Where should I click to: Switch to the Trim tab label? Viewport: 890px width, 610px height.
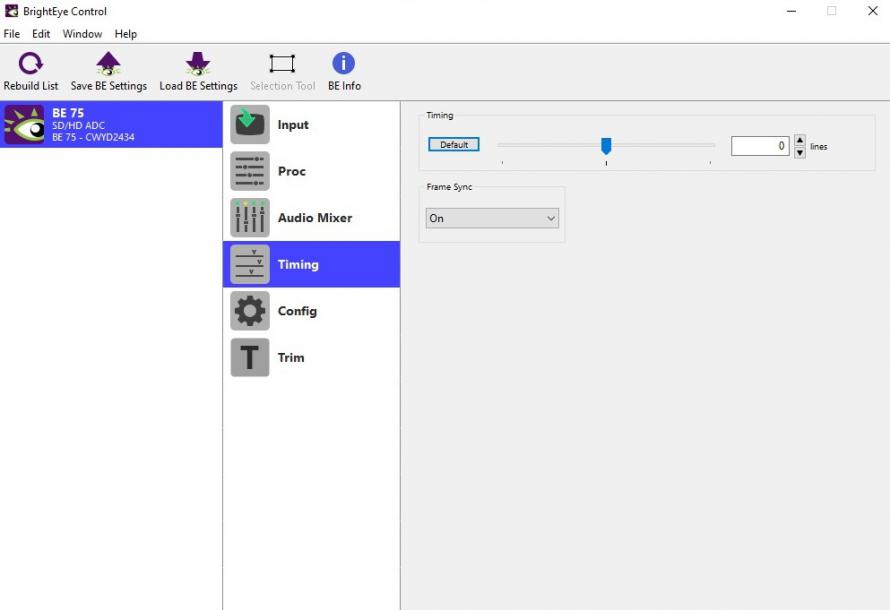pyautogui.click(x=291, y=357)
